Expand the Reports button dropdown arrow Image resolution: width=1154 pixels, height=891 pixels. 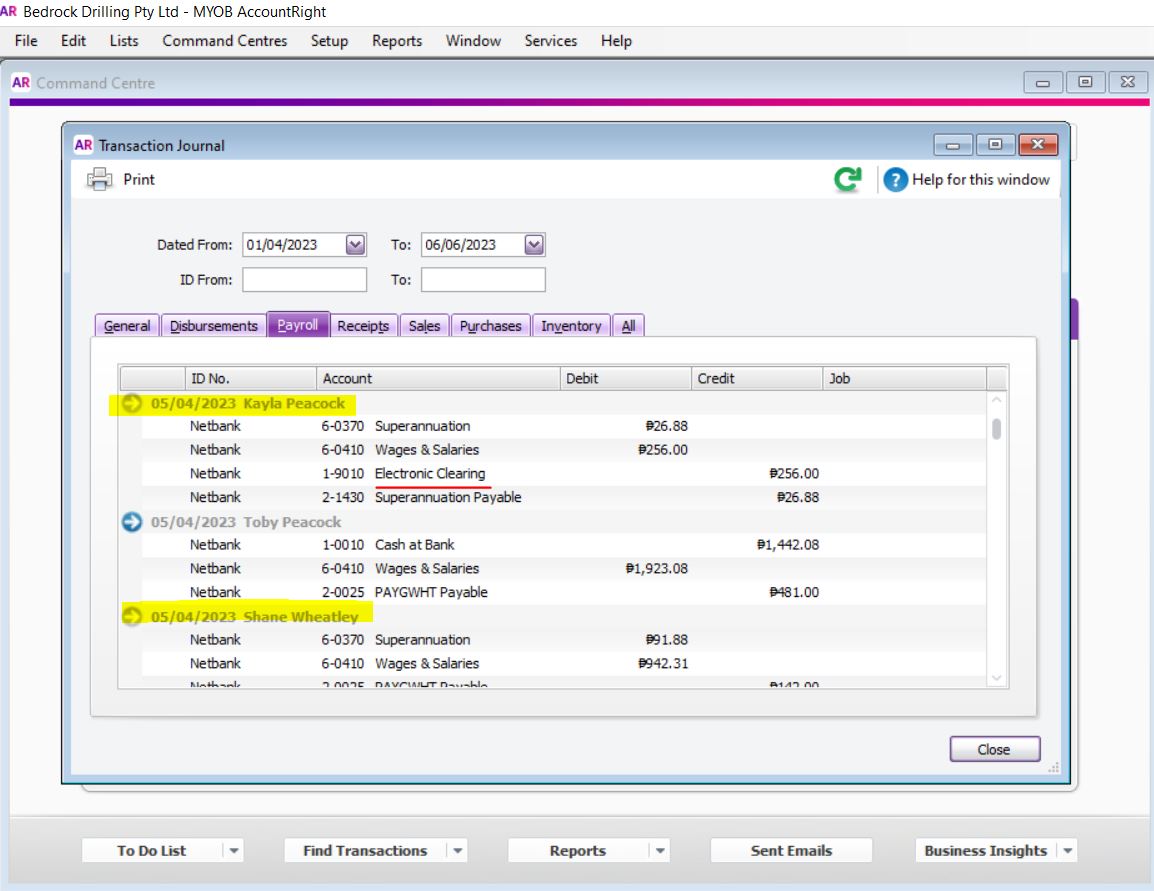(660, 851)
